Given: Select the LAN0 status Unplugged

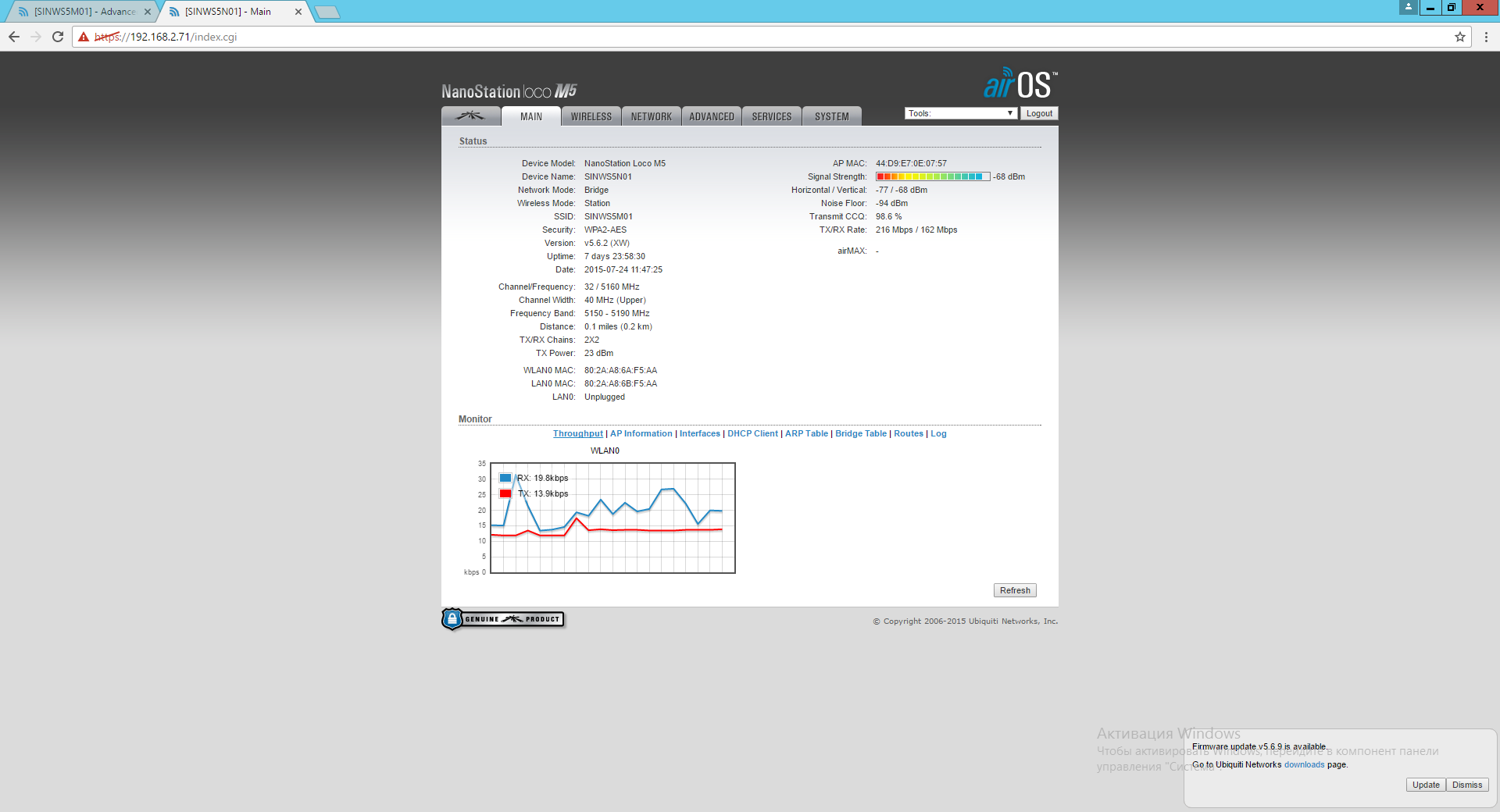Looking at the screenshot, I should pyautogui.click(x=605, y=397).
